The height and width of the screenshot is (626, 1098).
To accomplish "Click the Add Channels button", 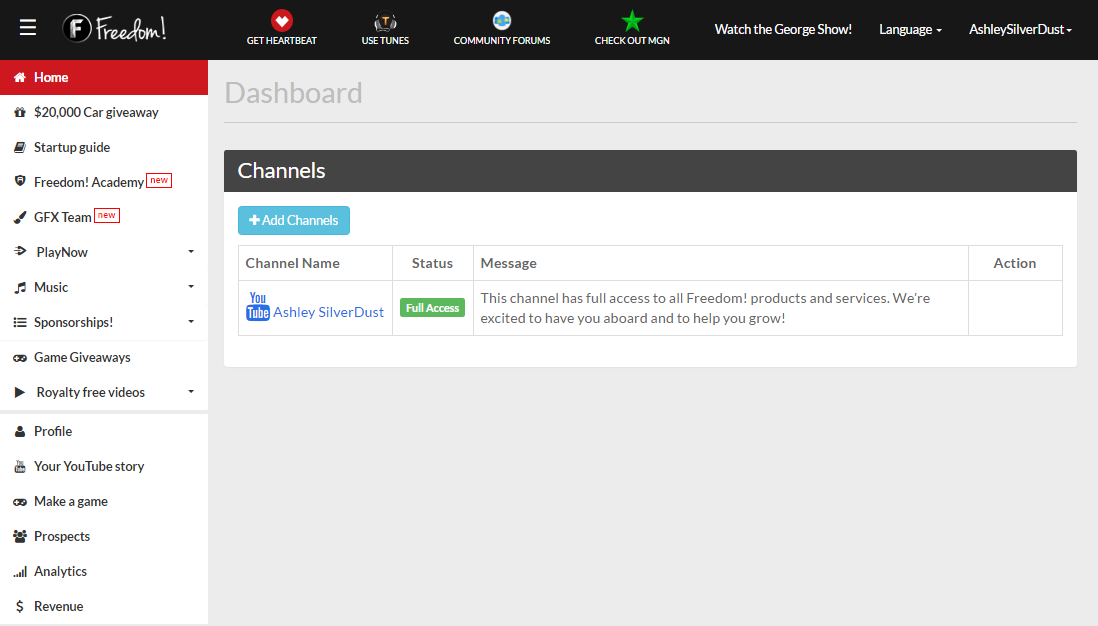I will click(x=294, y=220).
